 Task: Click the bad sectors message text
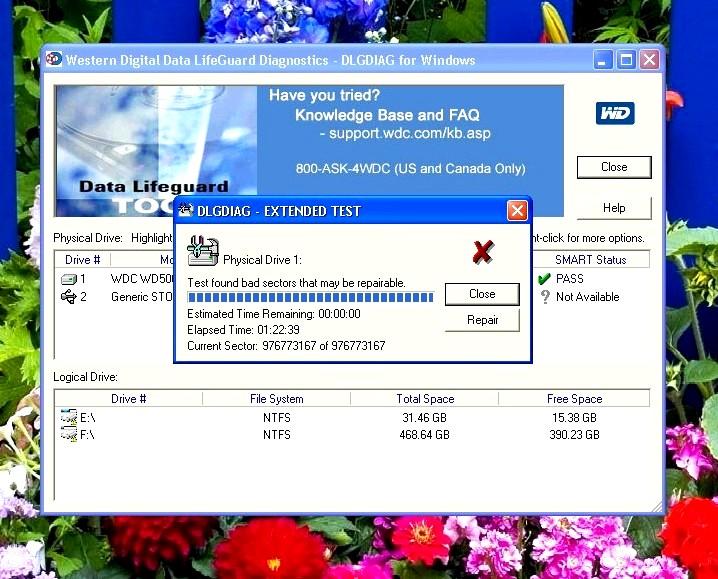[296, 283]
